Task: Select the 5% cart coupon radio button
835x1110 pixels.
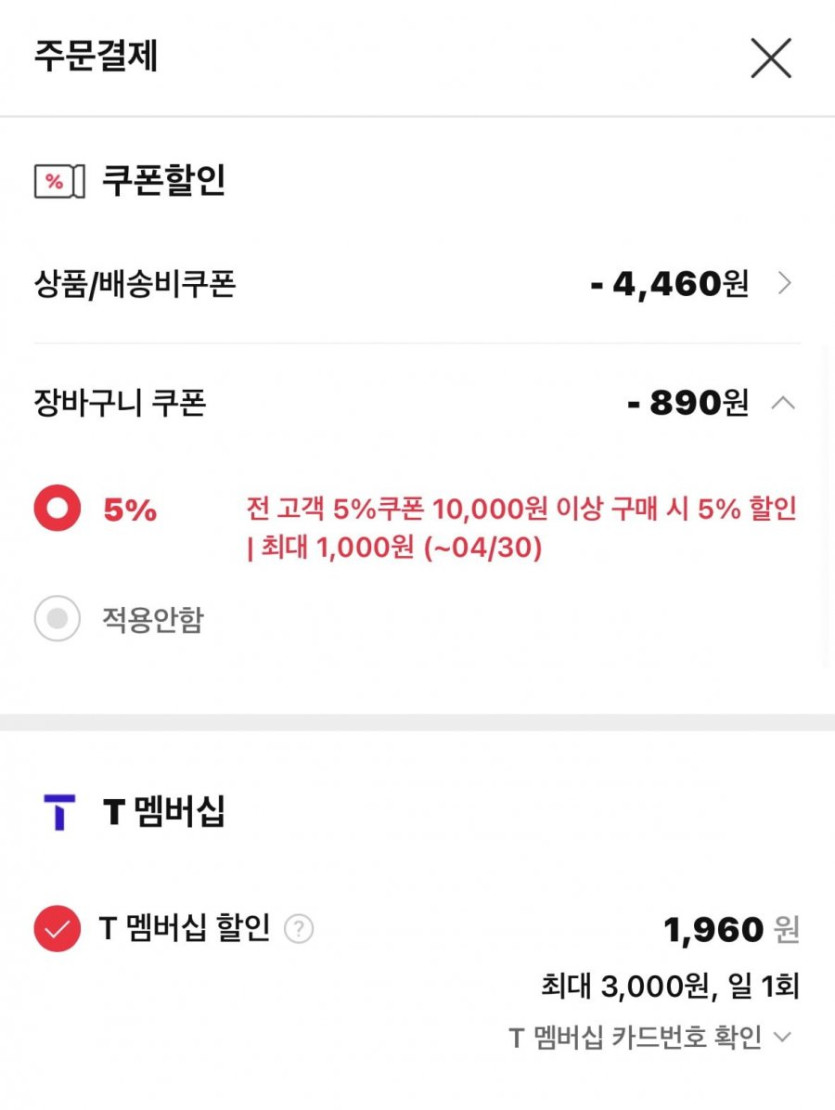Action: coord(57,510)
